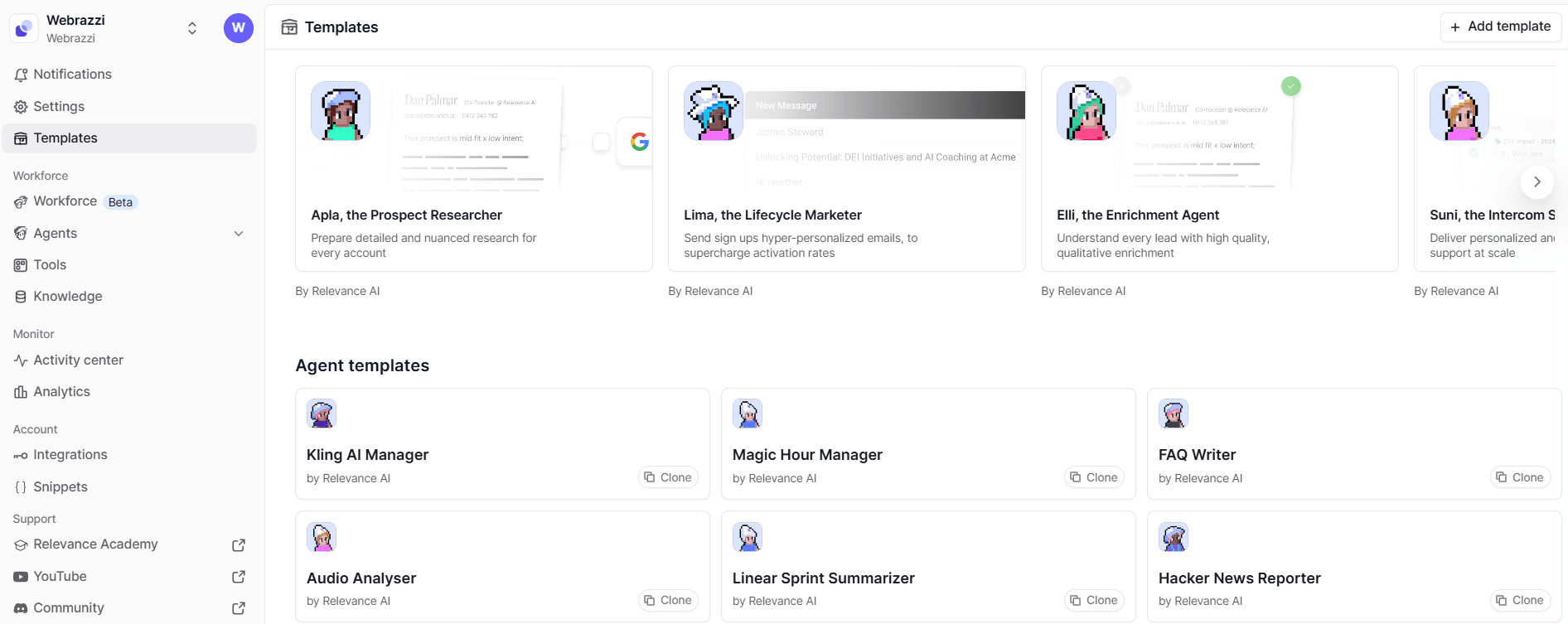1568x624 pixels.
Task: Click Hacker News Reporter avatar icon
Action: [x=1174, y=537]
